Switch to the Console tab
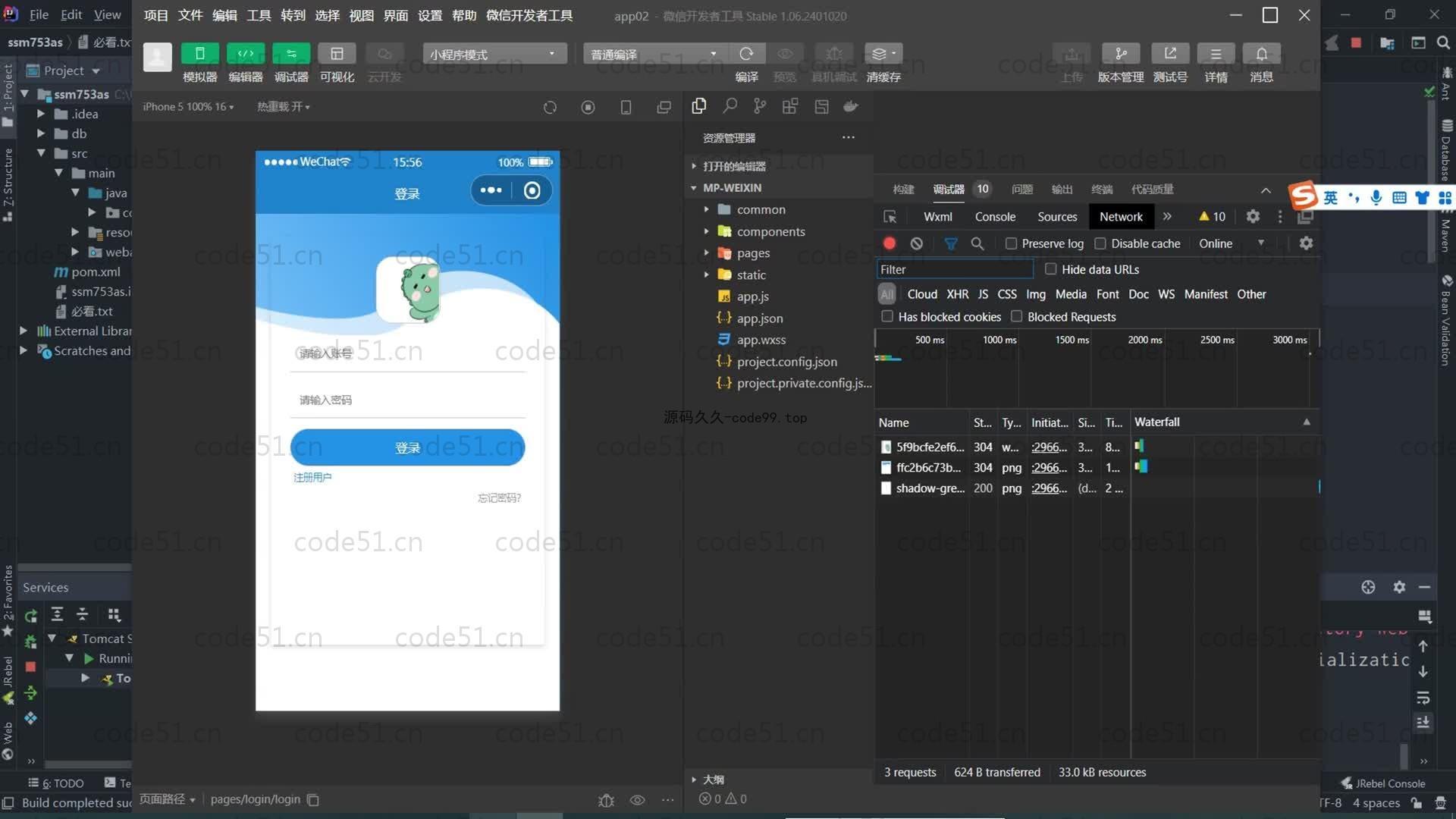 [x=995, y=217]
